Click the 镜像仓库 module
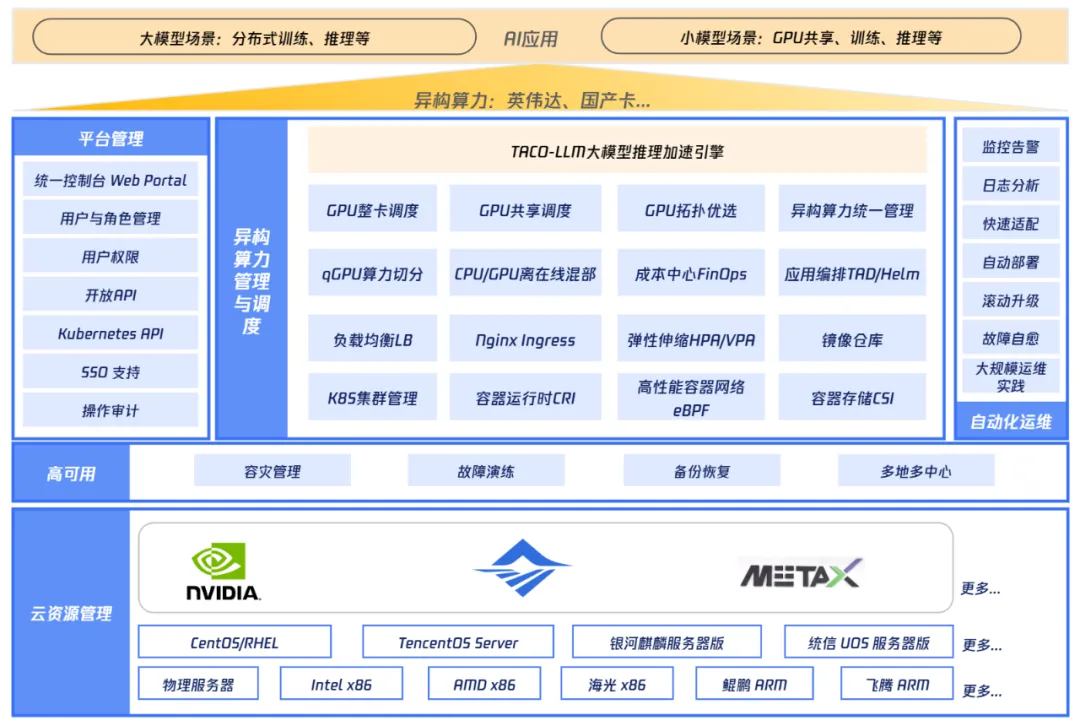The image size is (1080, 726). [852, 340]
